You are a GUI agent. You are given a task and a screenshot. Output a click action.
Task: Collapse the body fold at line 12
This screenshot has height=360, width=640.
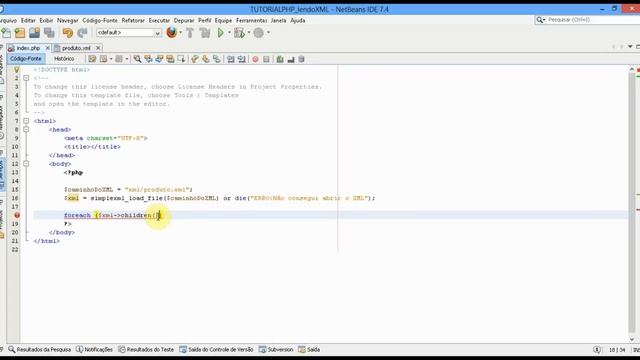click(x=26, y=164)
